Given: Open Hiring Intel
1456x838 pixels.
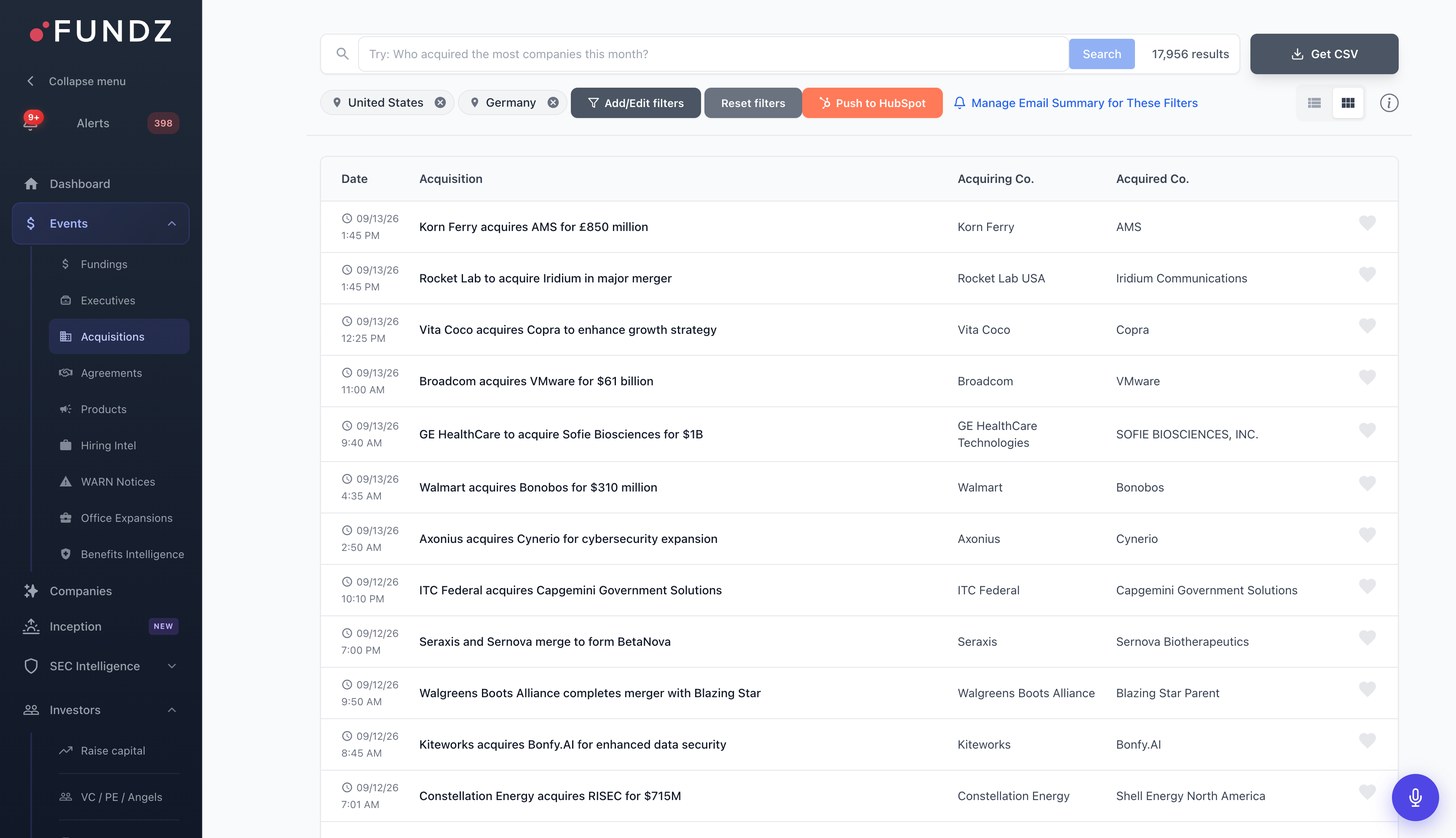Looking at the screenshot, I should (108, 446).
